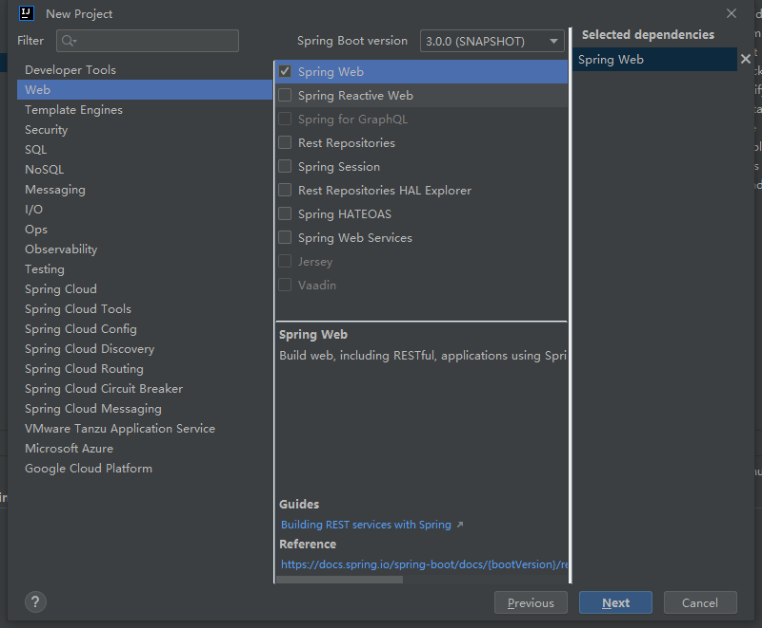Select Spring Web in Selected dependencies list
Viewport: 762px width, 628px height.
655,60
